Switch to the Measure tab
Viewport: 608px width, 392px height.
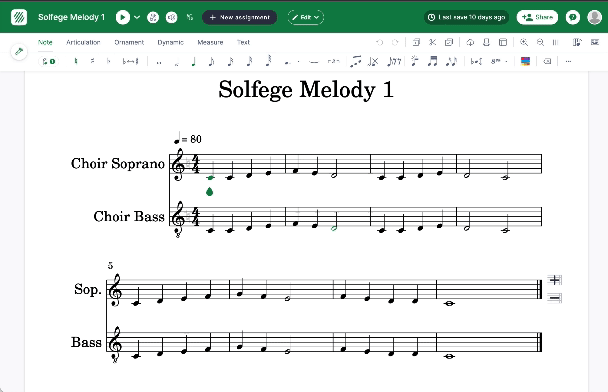click(x=210, y=42)
